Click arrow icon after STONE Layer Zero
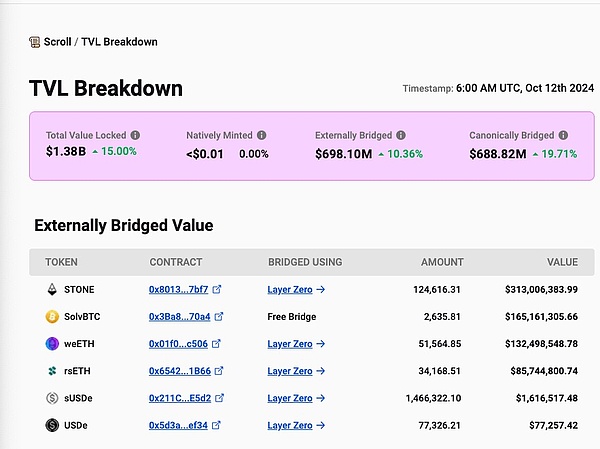 [321, 289]
